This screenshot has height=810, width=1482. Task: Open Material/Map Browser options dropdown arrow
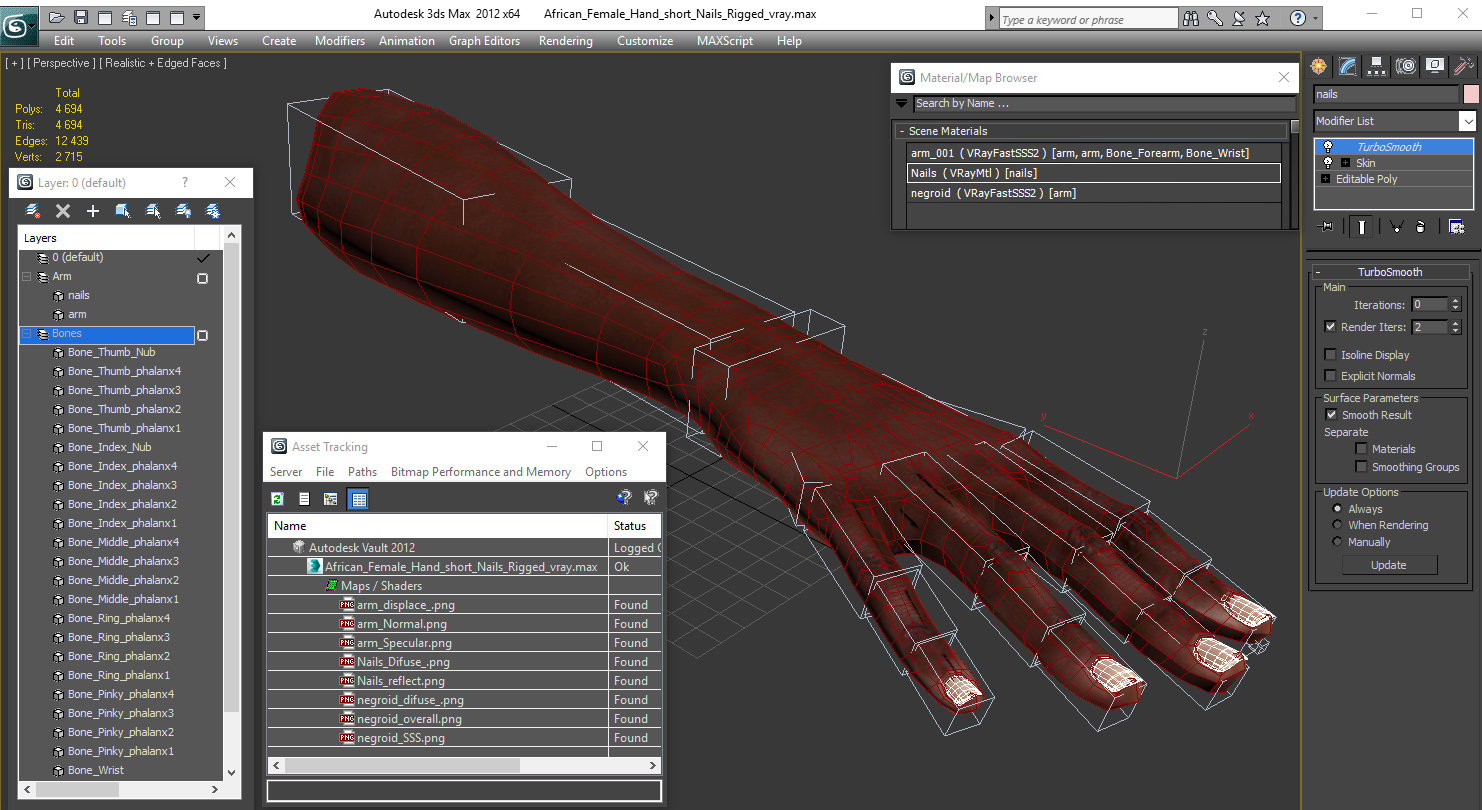pyautogui.click(x=901, y=104)
